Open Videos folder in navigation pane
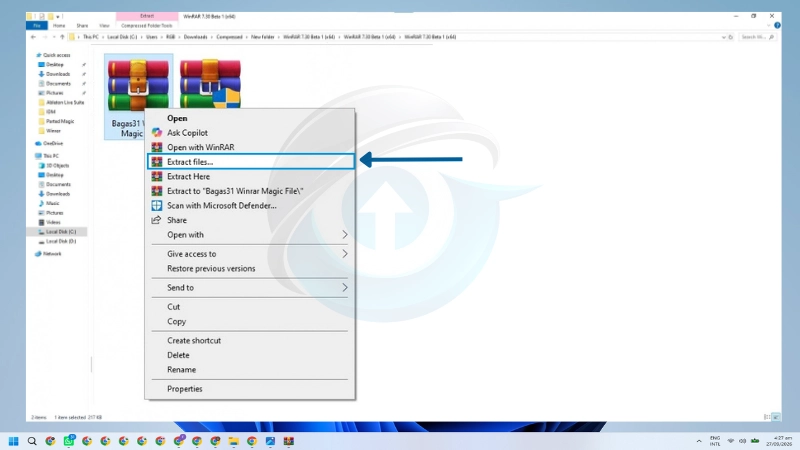 tap(53, 222)
